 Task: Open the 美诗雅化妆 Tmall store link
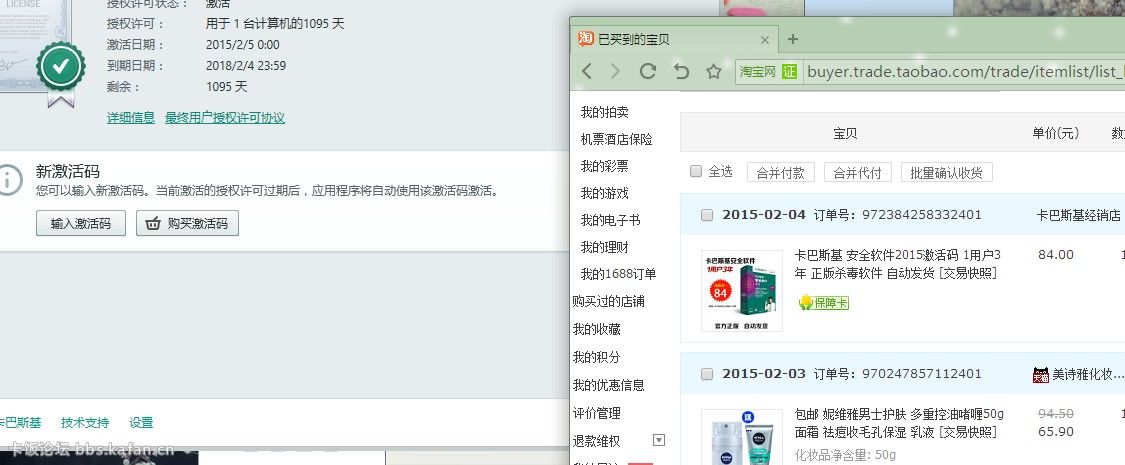point(1087,375)
